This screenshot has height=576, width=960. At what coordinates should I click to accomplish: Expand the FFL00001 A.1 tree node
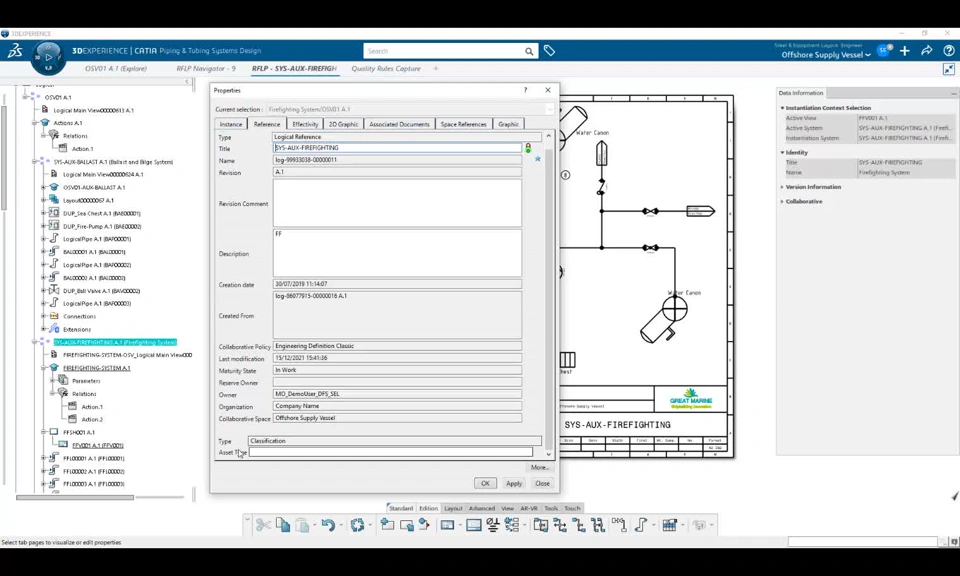click(43, 458)
